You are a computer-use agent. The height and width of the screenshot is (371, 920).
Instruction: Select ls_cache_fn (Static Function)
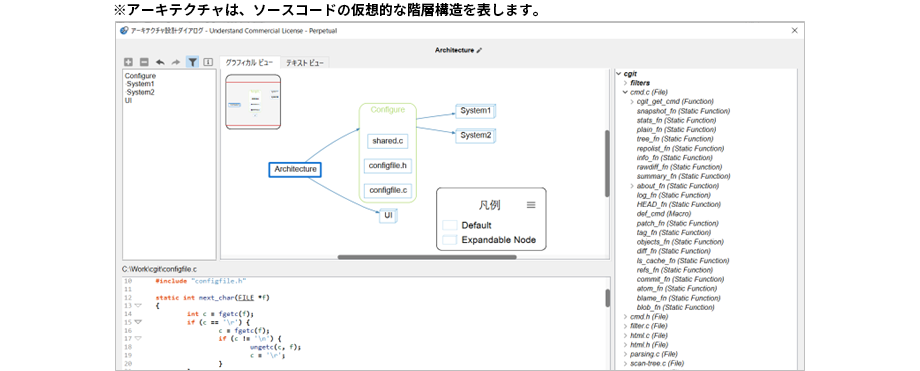(683, 261)
